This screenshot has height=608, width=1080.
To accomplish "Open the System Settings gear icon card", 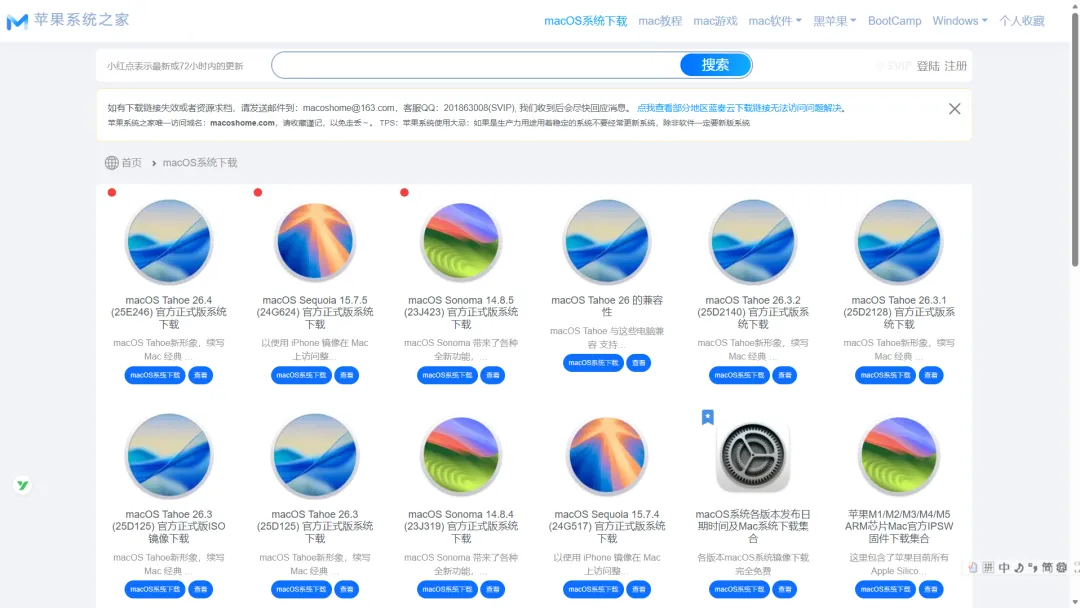I will tap(753, 456).
